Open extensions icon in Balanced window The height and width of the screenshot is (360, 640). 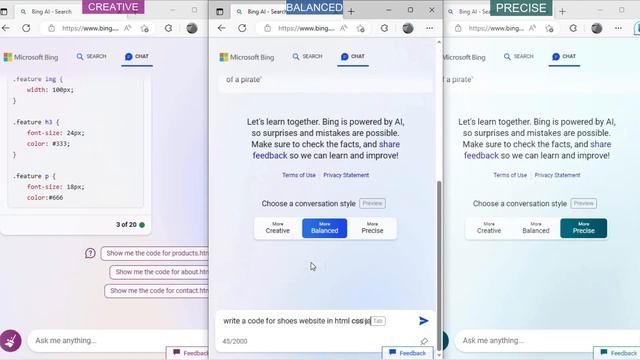tap(384, 28)
